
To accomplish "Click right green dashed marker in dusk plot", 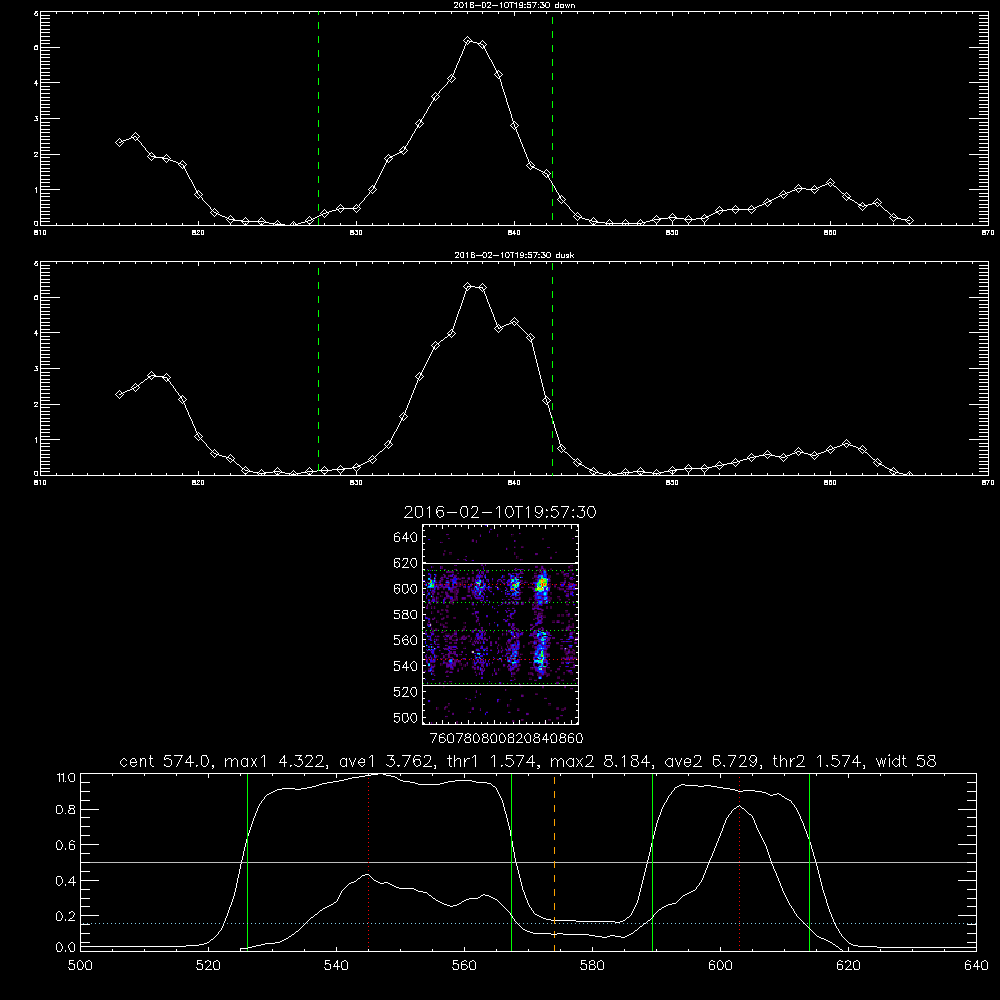I will tap(552, 368).
